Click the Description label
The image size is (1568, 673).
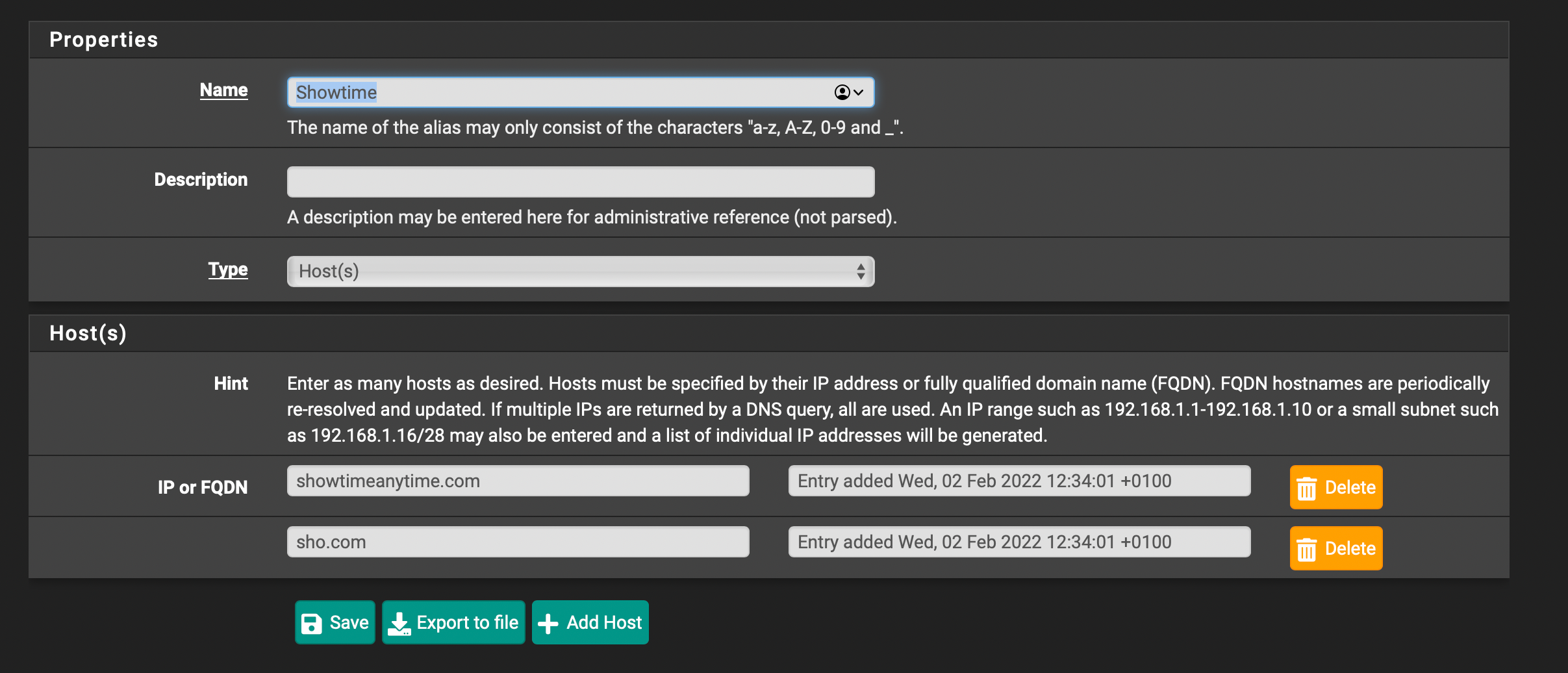click(x=201, y=180)
